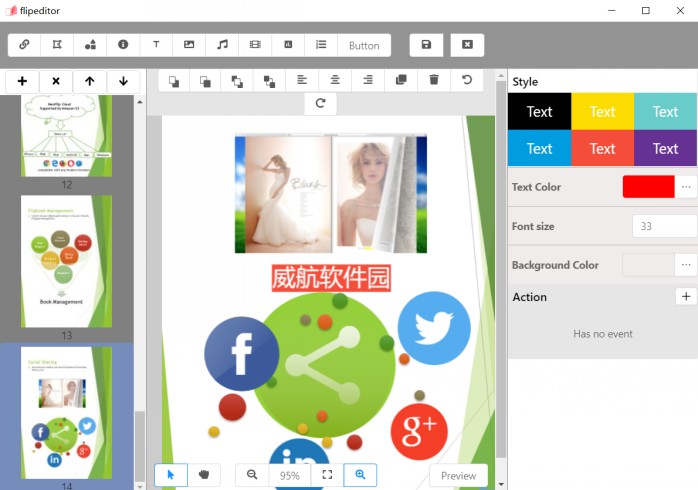
Task: Open Background Color picker ellipsis button
Action: point(686,265)
